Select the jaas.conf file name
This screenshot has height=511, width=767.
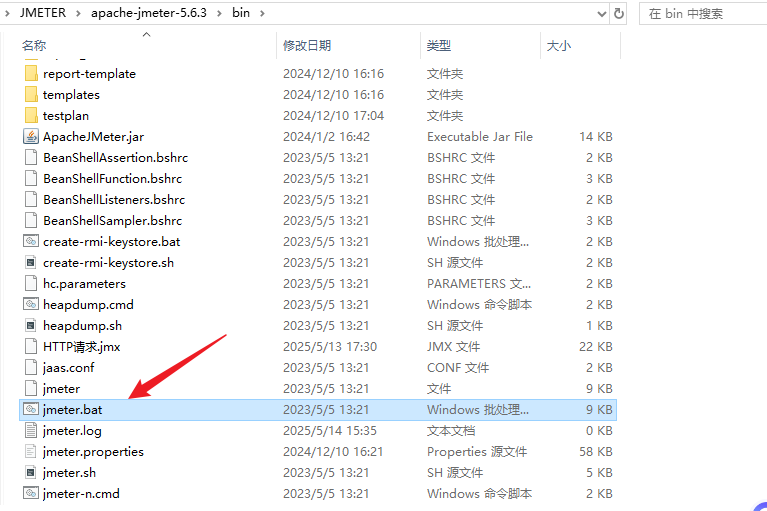(68, 368)
